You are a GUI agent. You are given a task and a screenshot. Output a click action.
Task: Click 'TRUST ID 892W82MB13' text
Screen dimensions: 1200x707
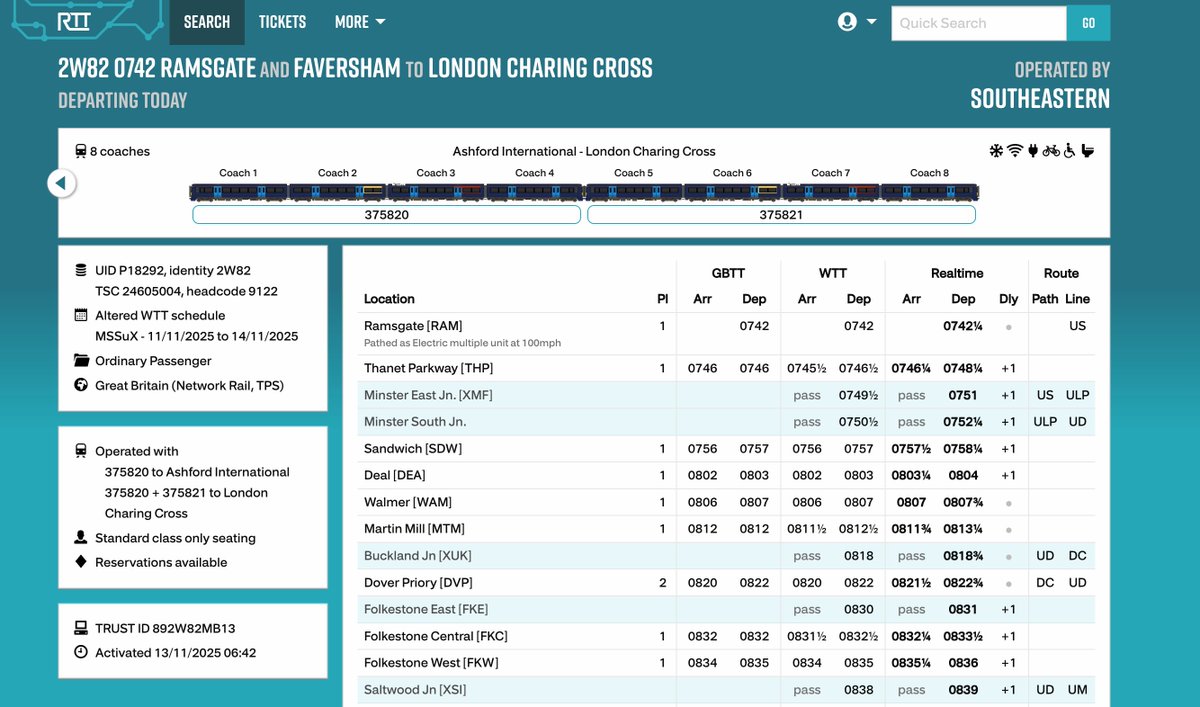[165, 629]
